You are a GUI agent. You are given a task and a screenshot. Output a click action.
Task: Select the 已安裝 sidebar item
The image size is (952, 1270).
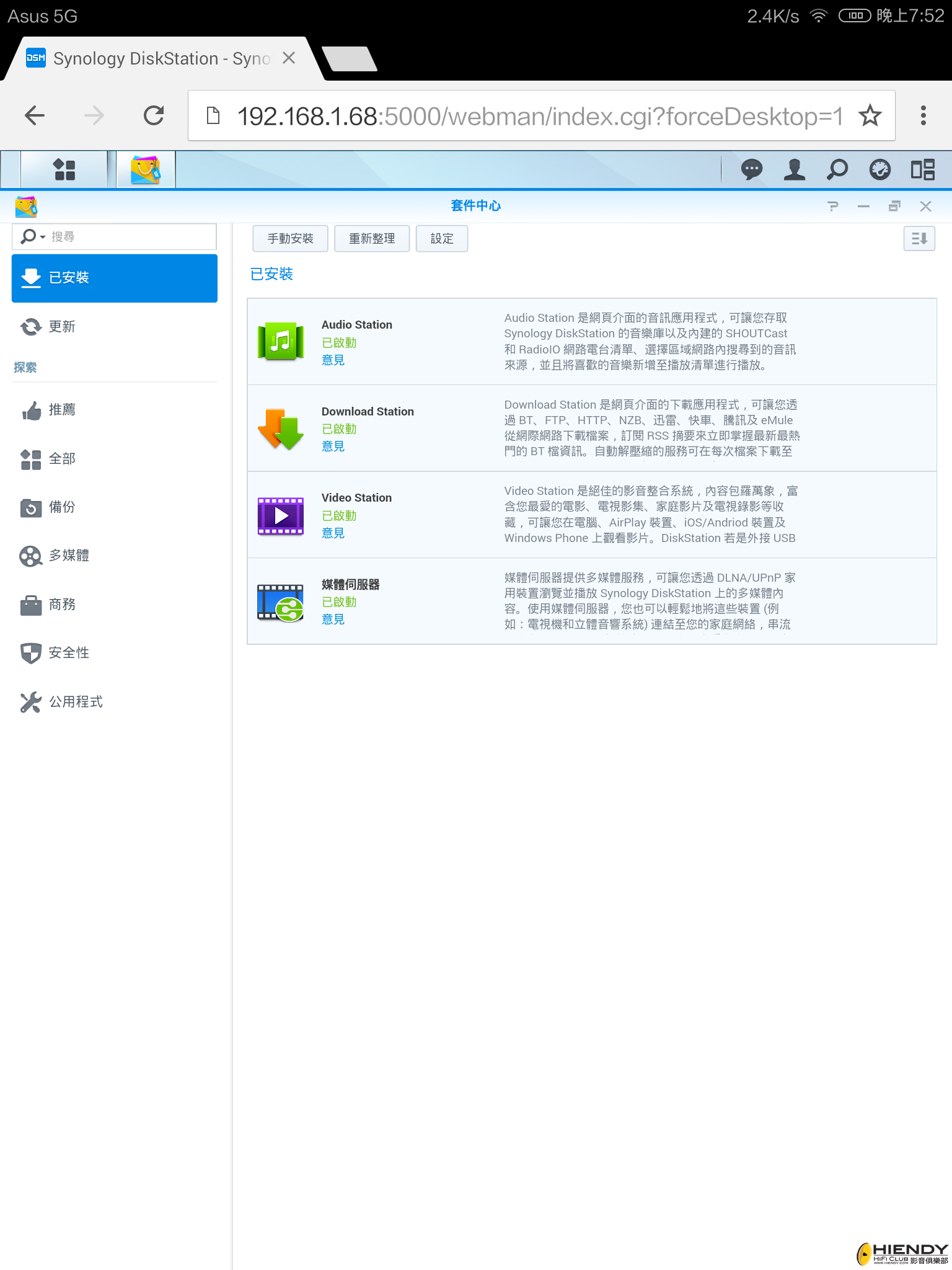pos(115,278)
